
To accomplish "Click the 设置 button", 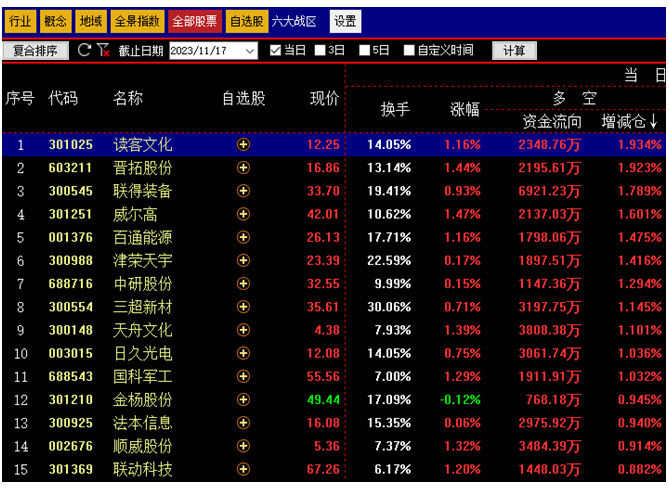I will [345, 21].
